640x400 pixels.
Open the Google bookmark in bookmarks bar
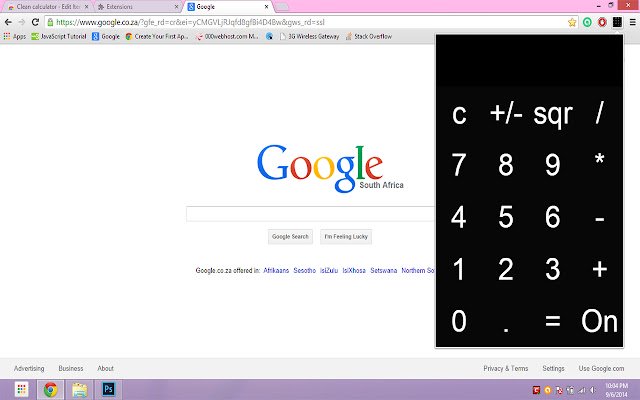106,36
